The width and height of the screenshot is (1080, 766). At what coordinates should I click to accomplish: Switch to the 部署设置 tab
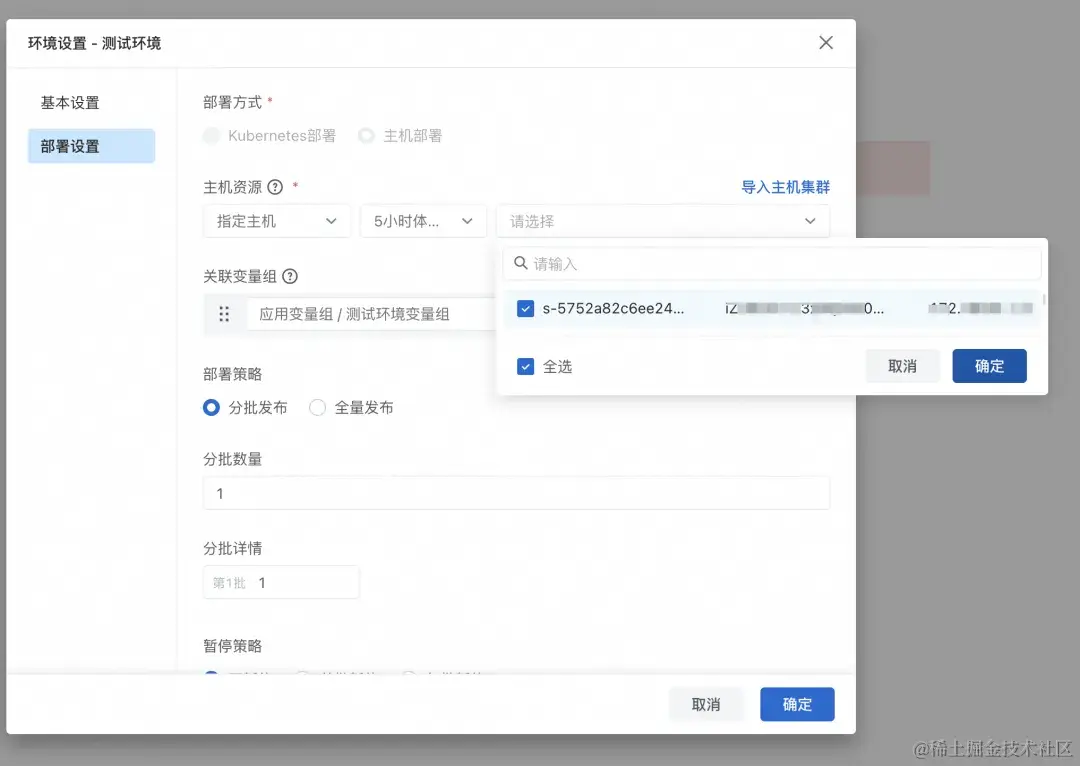coord(71,146)
